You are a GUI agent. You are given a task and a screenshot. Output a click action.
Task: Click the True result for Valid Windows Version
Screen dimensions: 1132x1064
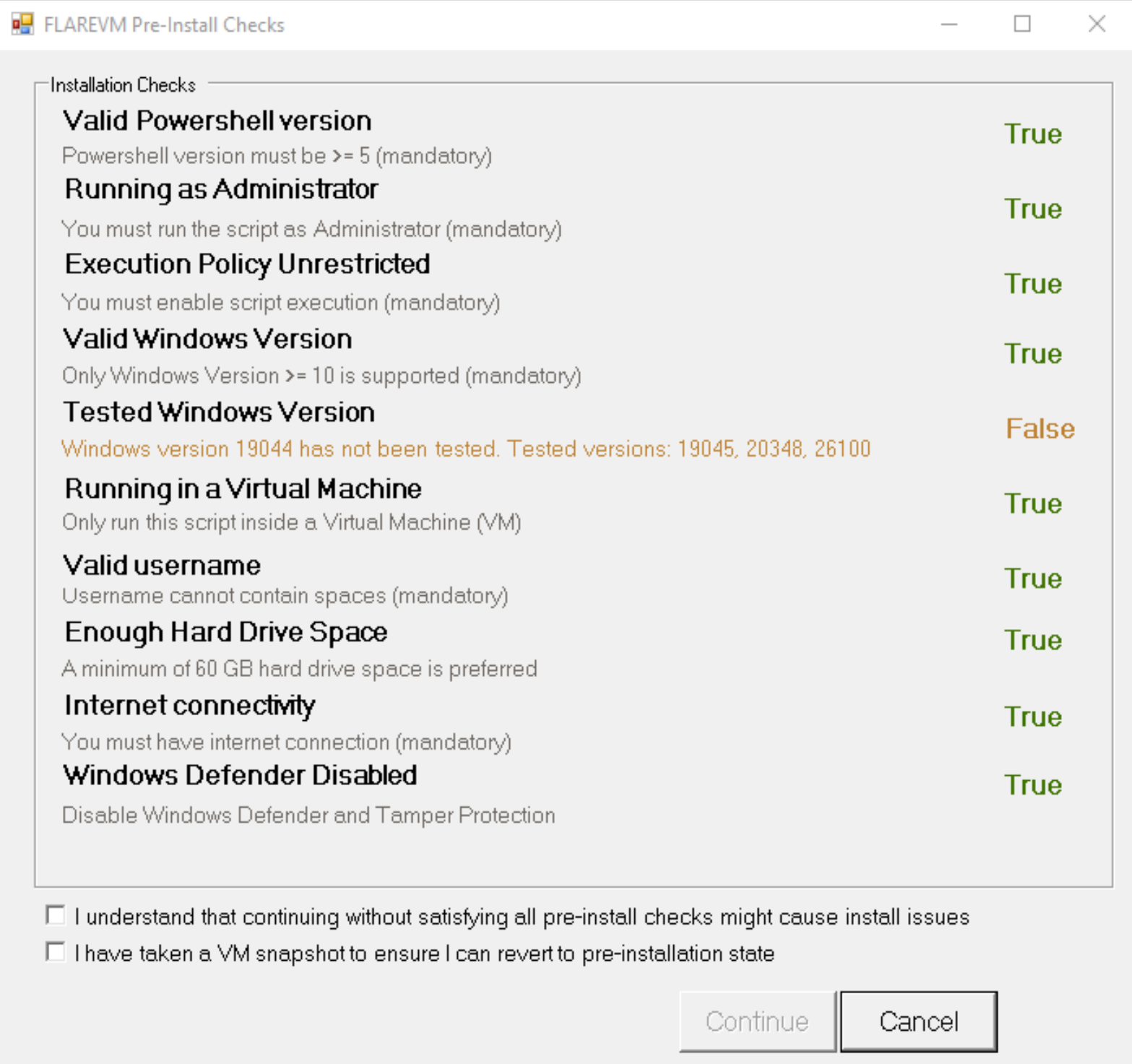pyautogui.click(x=1033, y=354)
